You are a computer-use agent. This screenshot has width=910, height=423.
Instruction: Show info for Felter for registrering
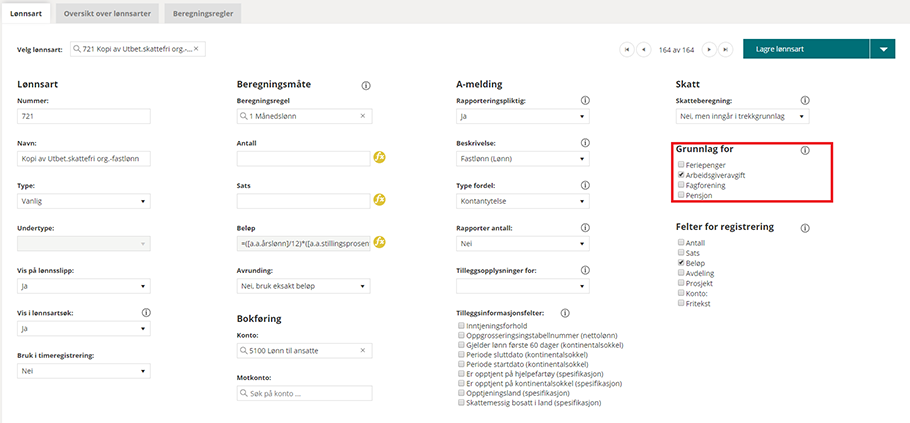[804, 228]
